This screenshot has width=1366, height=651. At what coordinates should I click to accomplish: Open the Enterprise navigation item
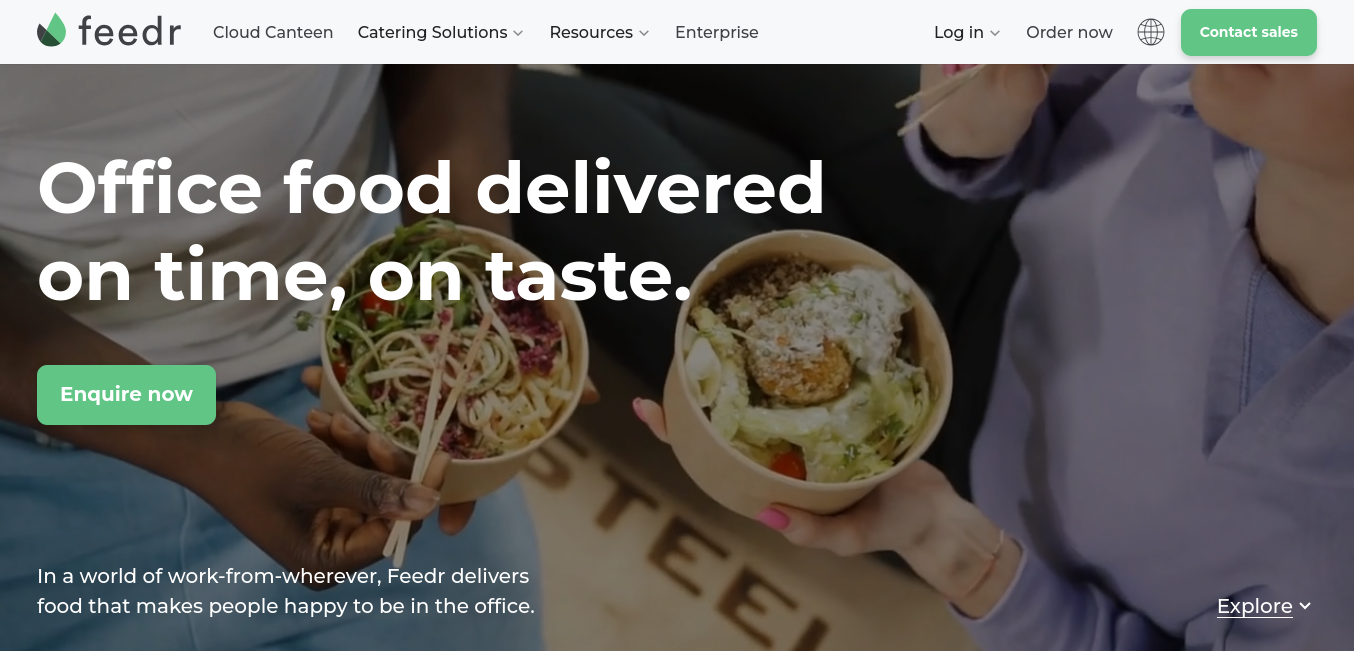click(x=717, y=32)
